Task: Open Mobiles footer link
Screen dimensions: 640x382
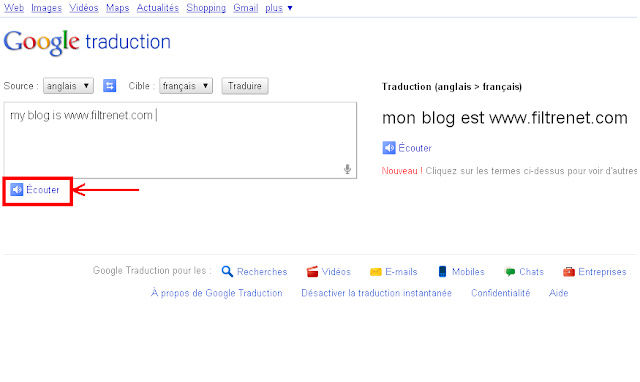Action: 468,272
